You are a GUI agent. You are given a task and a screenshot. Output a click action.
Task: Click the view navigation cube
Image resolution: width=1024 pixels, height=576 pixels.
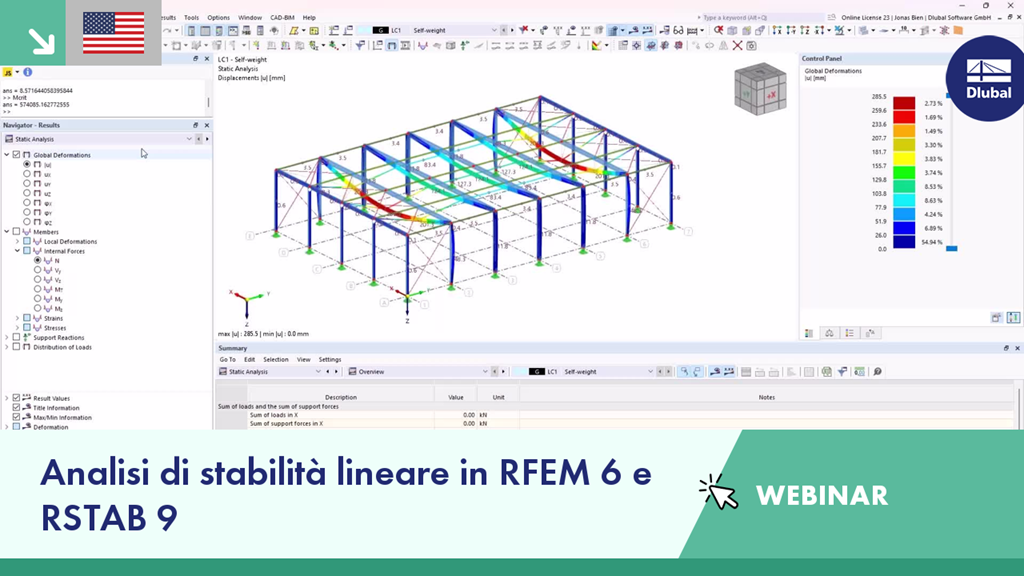[760, 89]
